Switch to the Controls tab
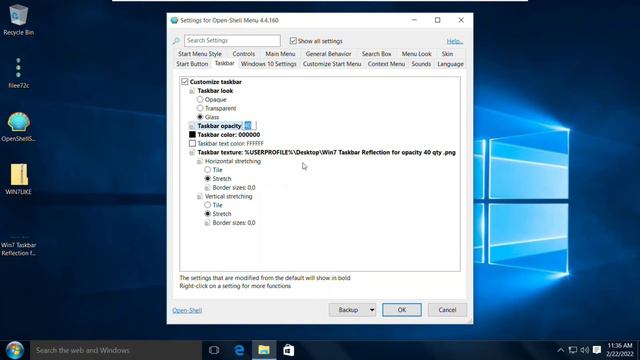This screenshot has height=360, width=640. point(244,54)
